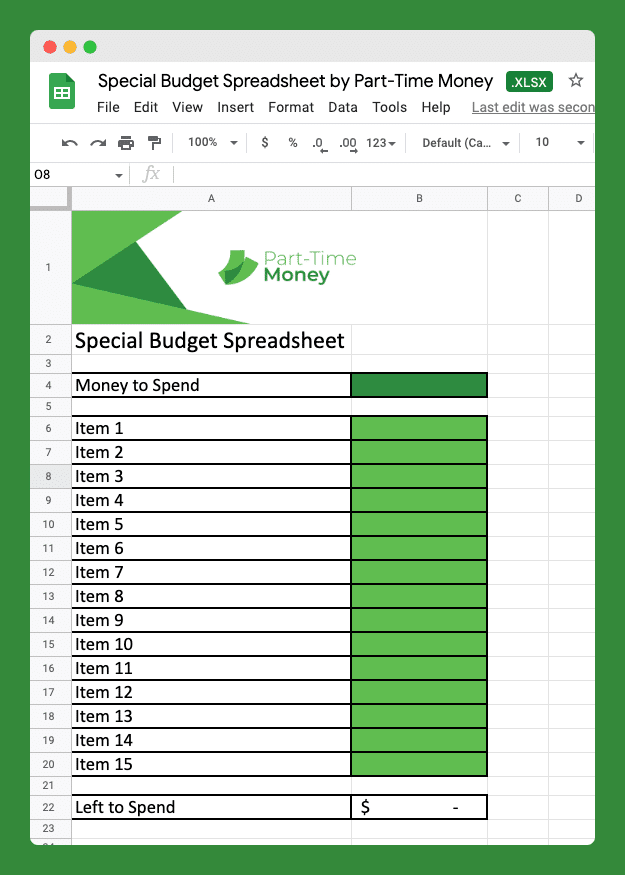
Task: Format as currency with dollar icon
Action: point(265,142)
